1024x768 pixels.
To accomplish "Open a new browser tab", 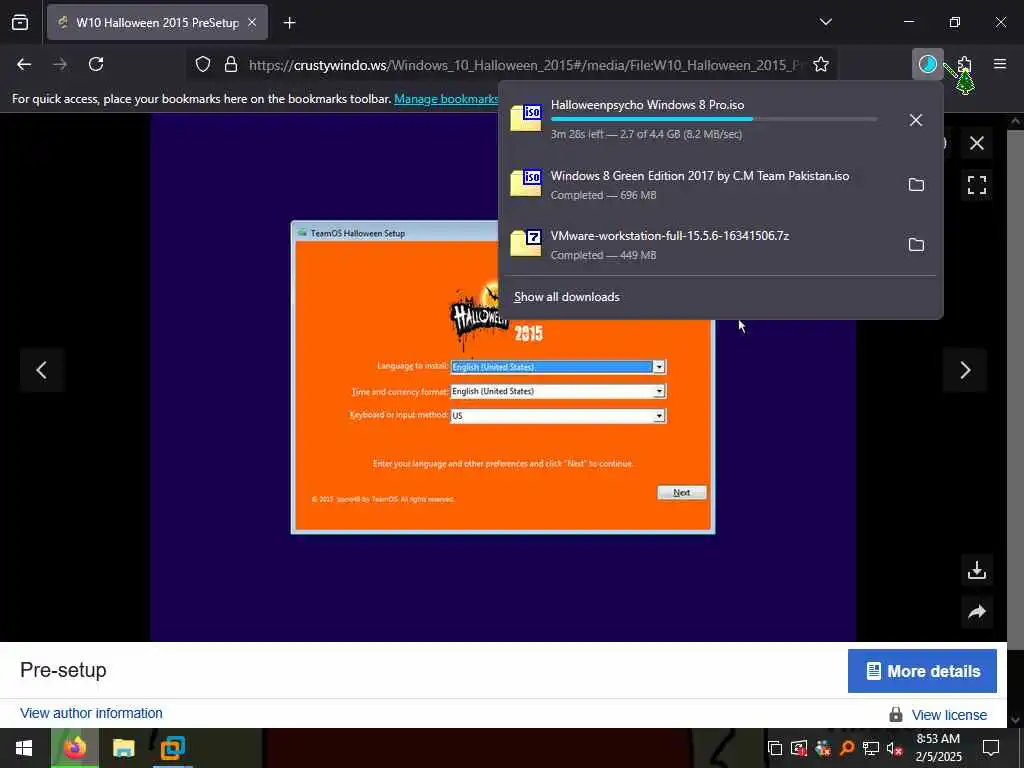I will (289, 23).
